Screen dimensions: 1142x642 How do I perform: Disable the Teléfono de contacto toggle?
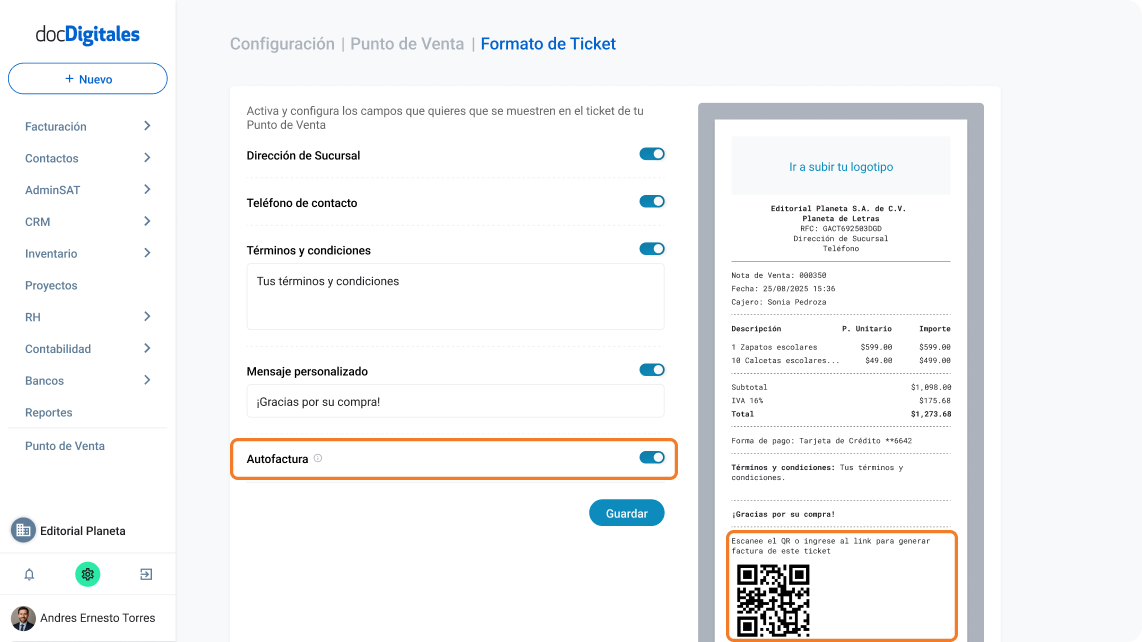coord(652,201)
